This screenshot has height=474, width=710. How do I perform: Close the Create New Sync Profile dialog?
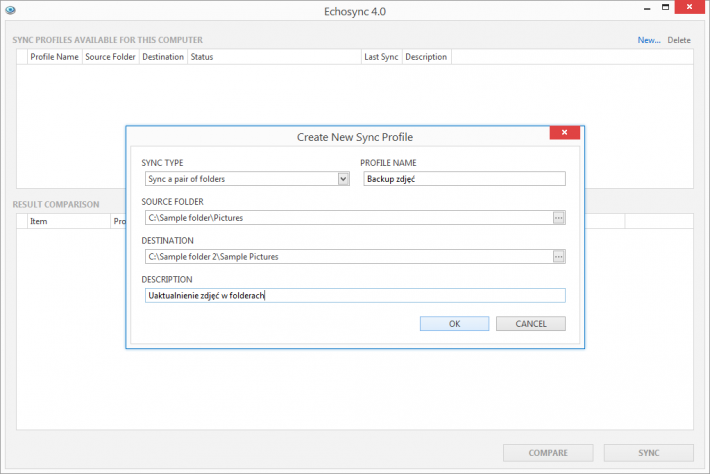click(x=565, y=132)
